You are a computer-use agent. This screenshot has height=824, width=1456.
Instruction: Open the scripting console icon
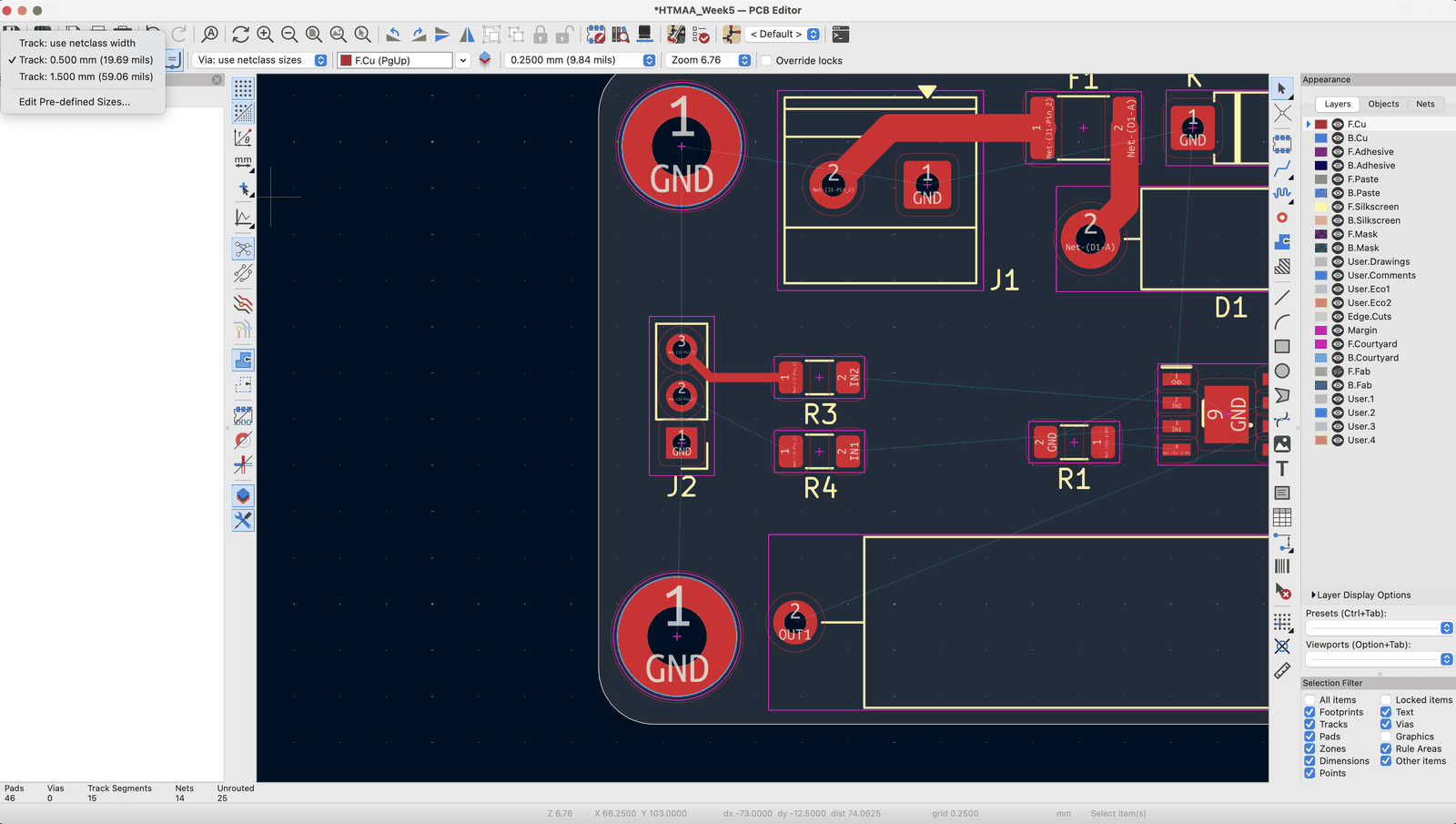[841, 35]
